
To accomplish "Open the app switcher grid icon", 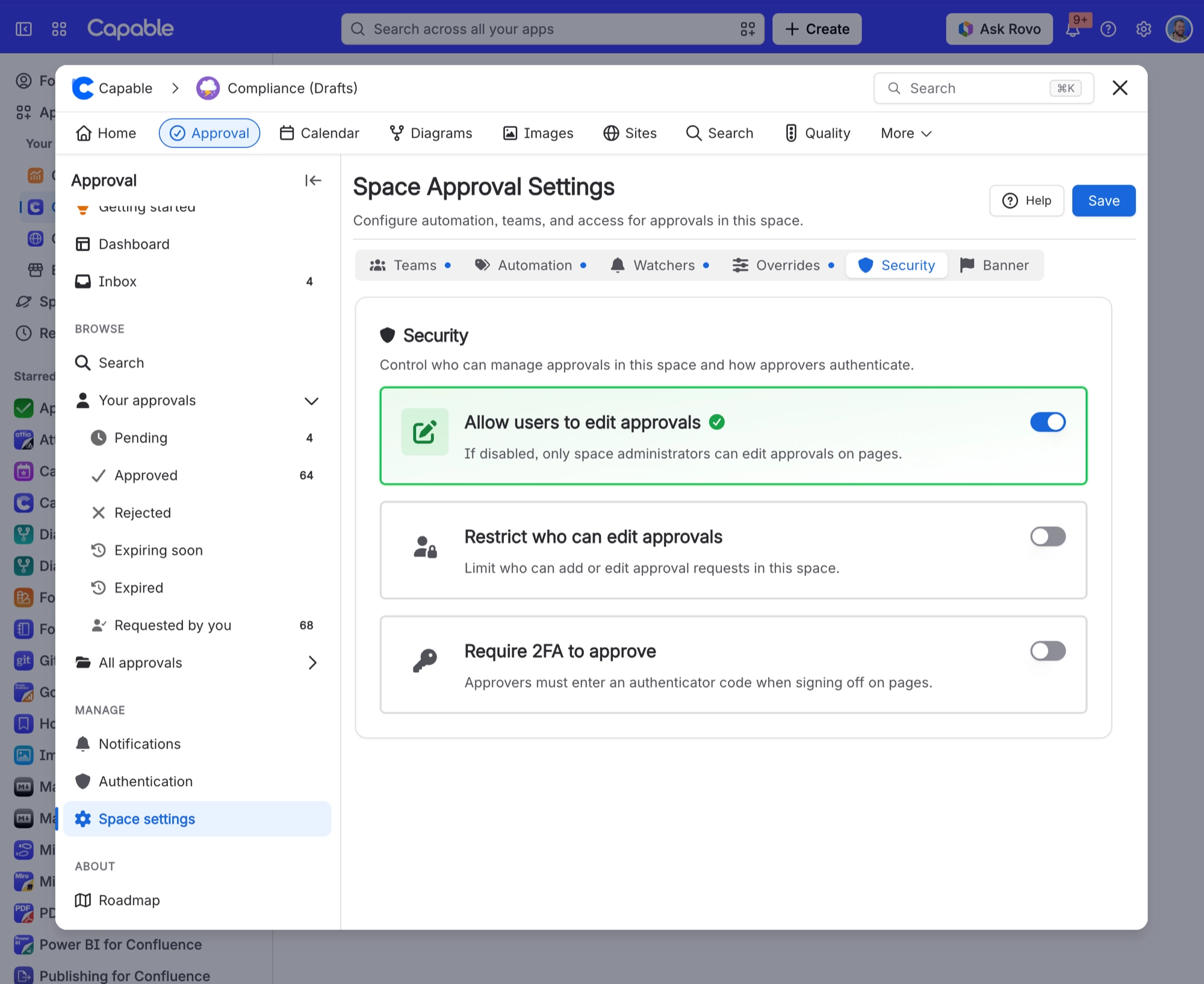I will click(x=59, y=29).
